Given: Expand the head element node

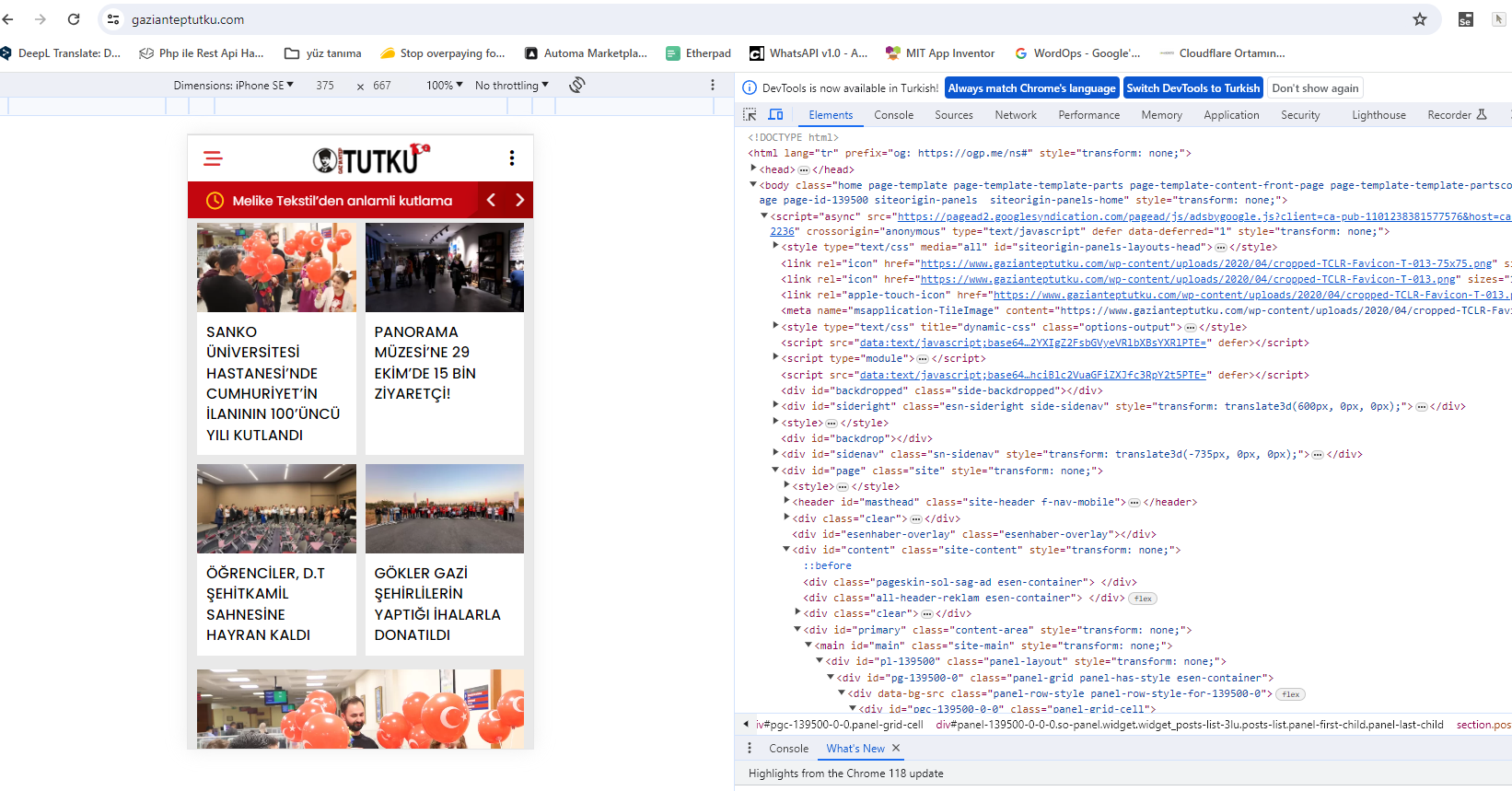Looking at the screenshot, I should click(753, 169).
